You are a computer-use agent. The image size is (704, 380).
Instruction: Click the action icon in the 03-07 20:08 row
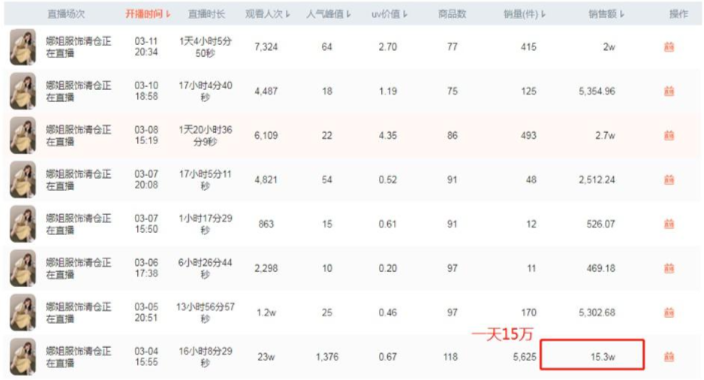(x=669, y=180)
